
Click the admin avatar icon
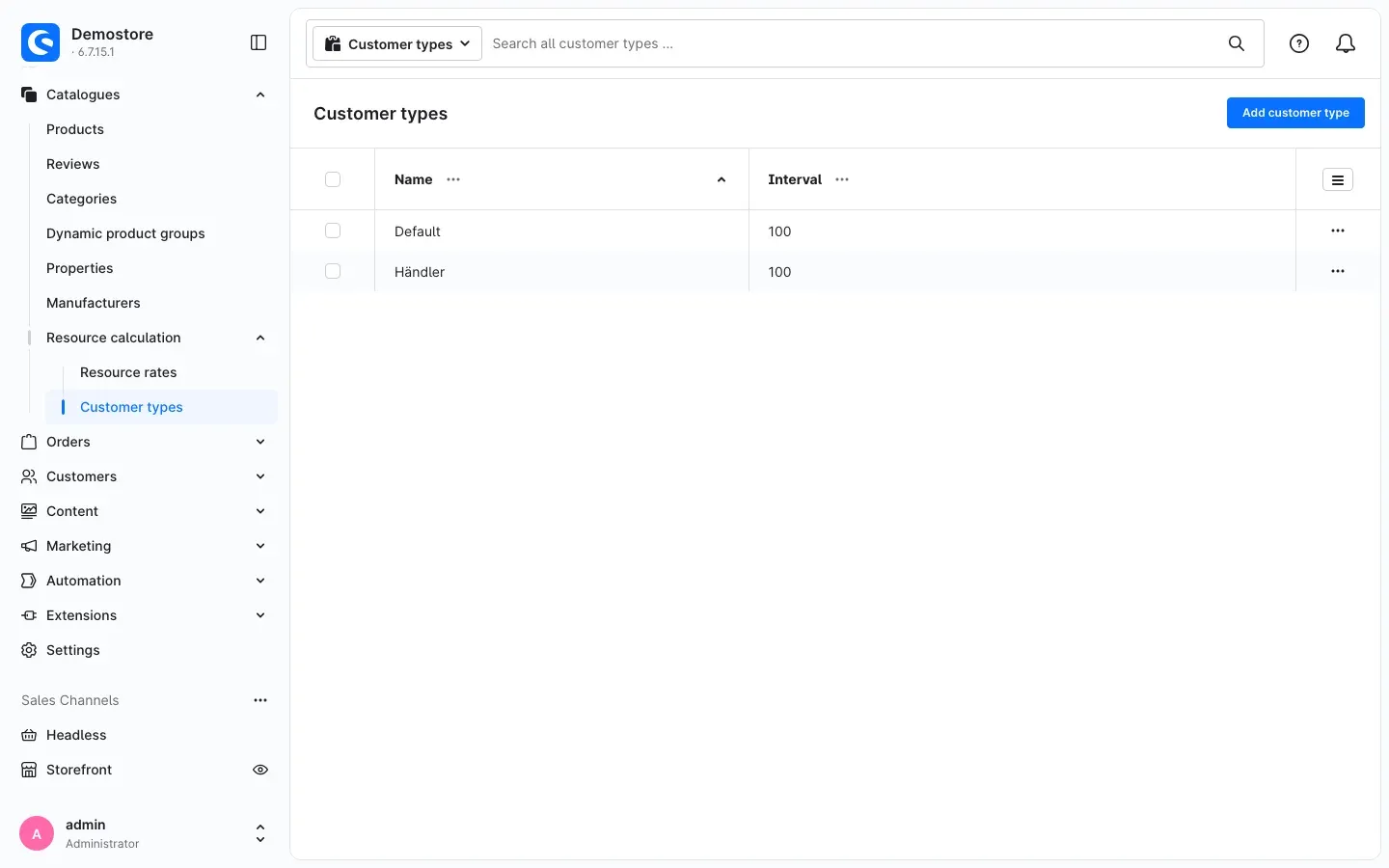37,833
